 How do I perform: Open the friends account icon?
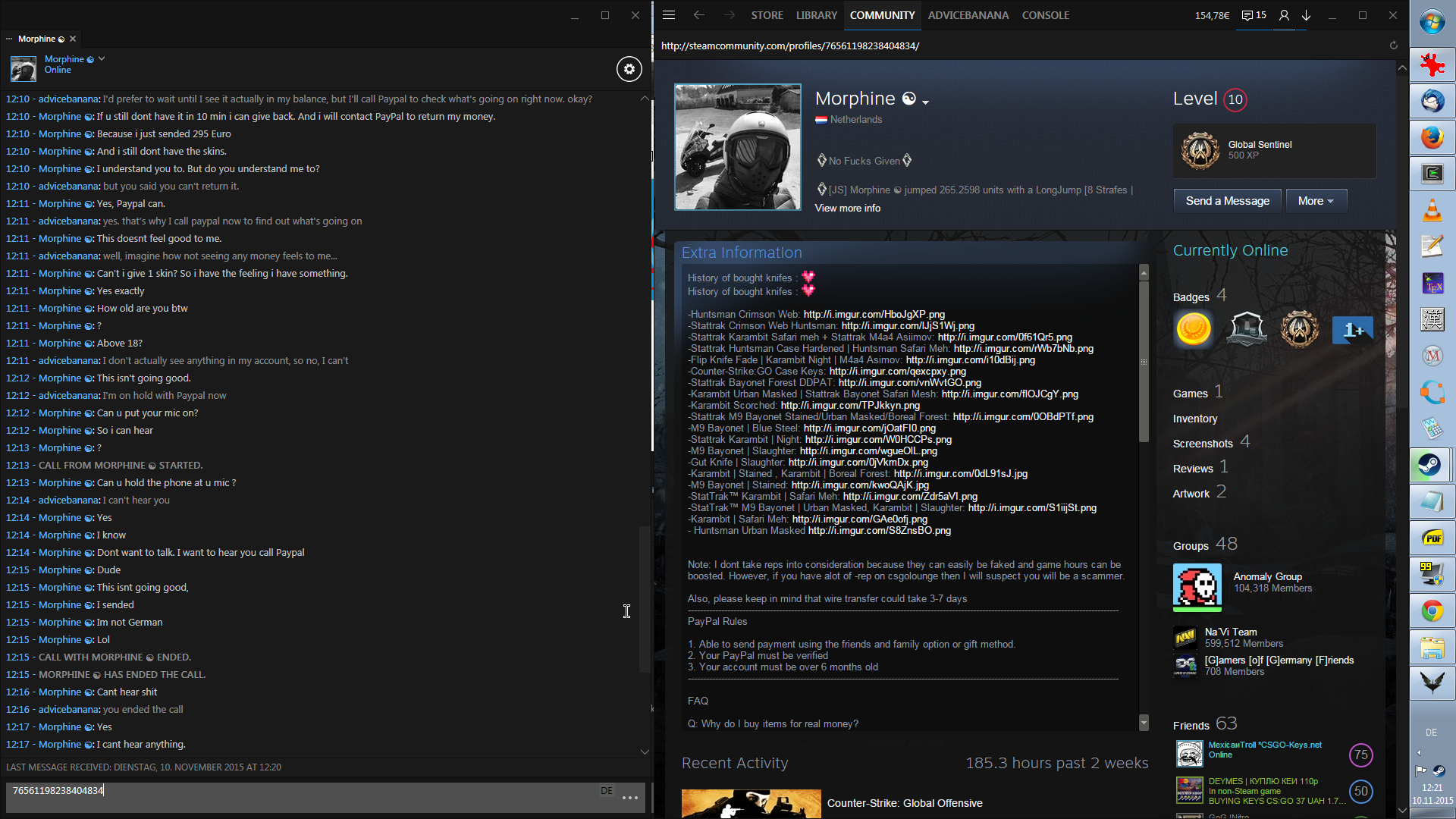[x=1283, y=15]
